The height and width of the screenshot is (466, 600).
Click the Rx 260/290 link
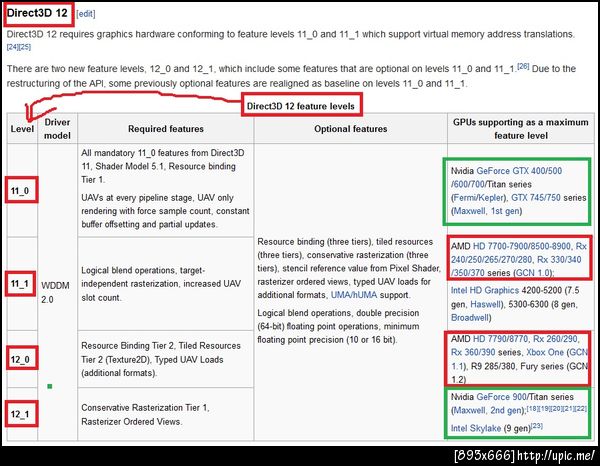tap(555, 339)
